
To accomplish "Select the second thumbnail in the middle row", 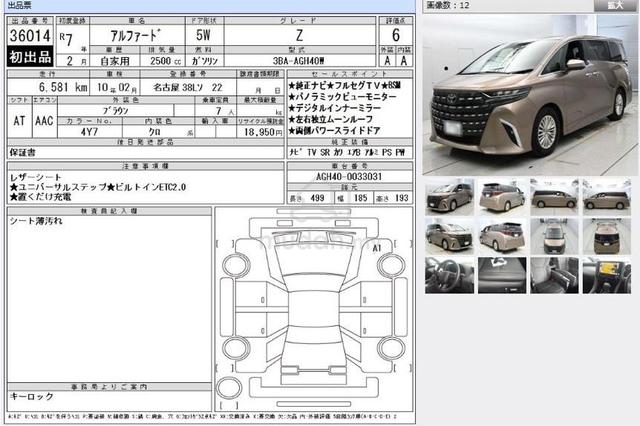I will click(502, 236).
